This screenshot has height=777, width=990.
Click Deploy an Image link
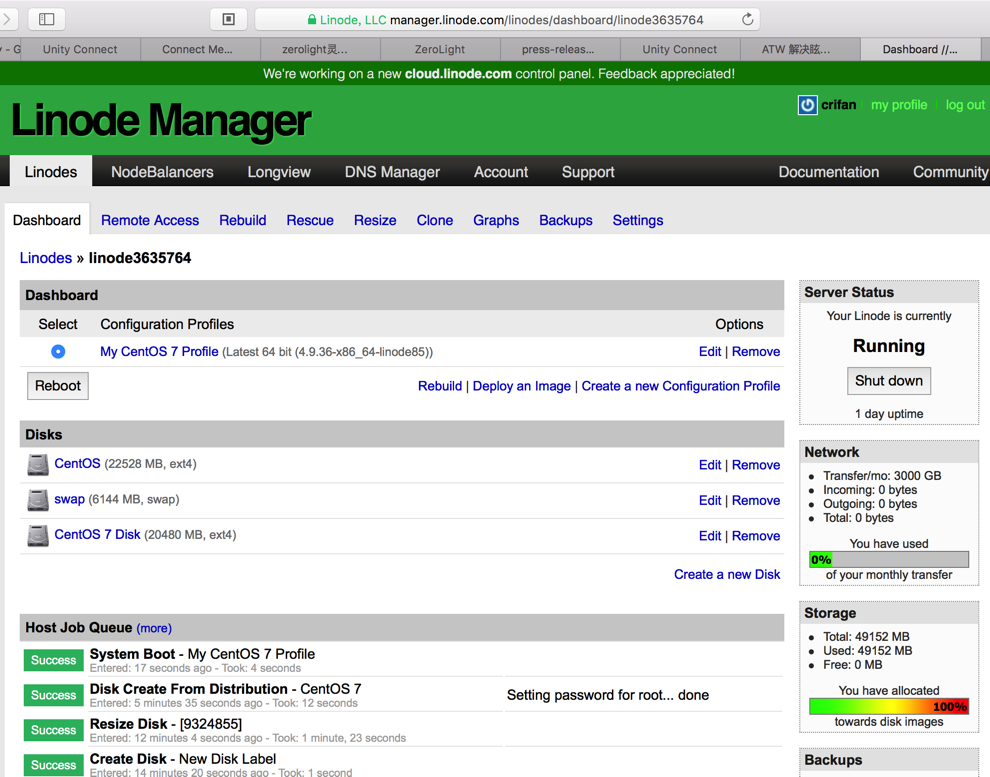pos(522,386)
